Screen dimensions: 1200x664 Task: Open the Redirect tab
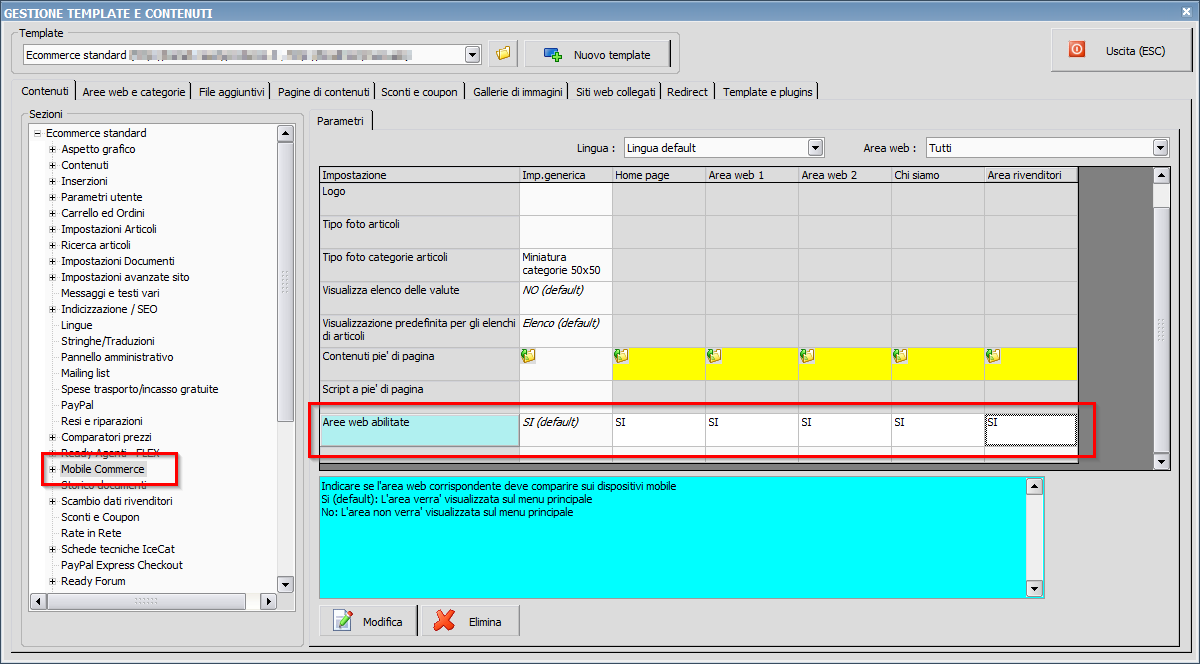[x=688, y=92]
